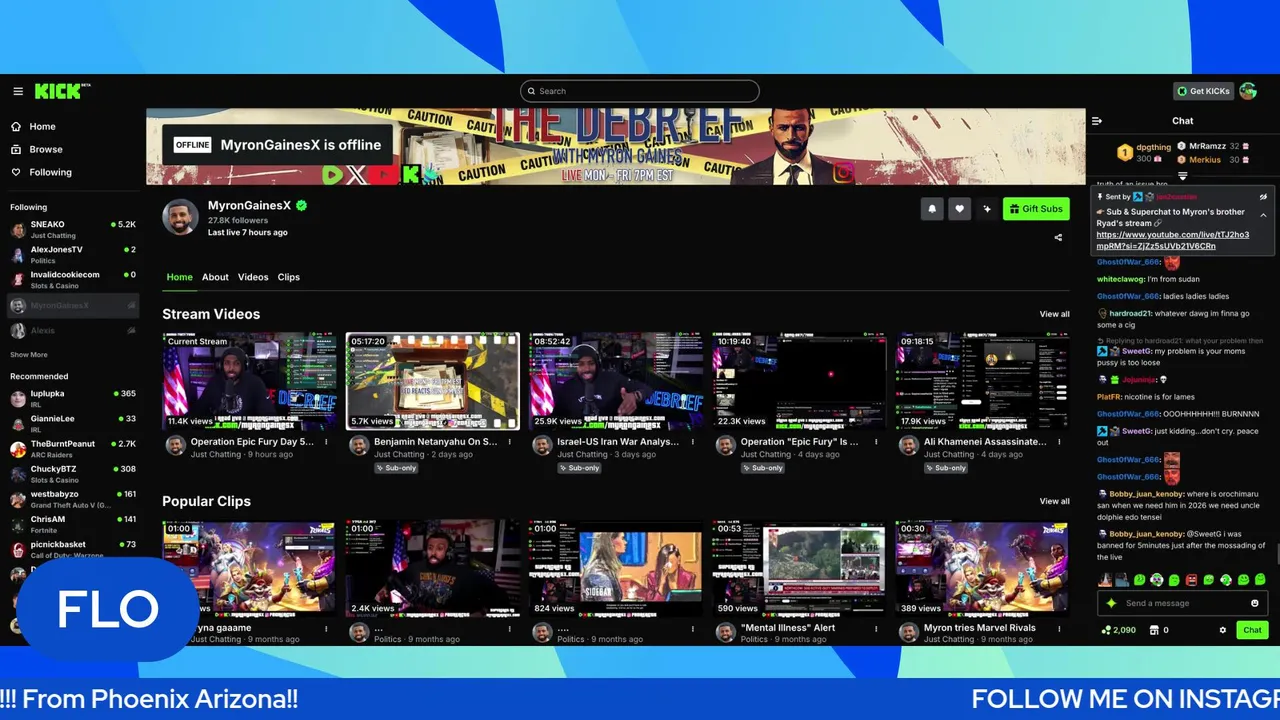Screen dimensions: 1280x720
Task: Open options for Myron tries Marvel Rivals clip
Action: (x=1059, y=628)
